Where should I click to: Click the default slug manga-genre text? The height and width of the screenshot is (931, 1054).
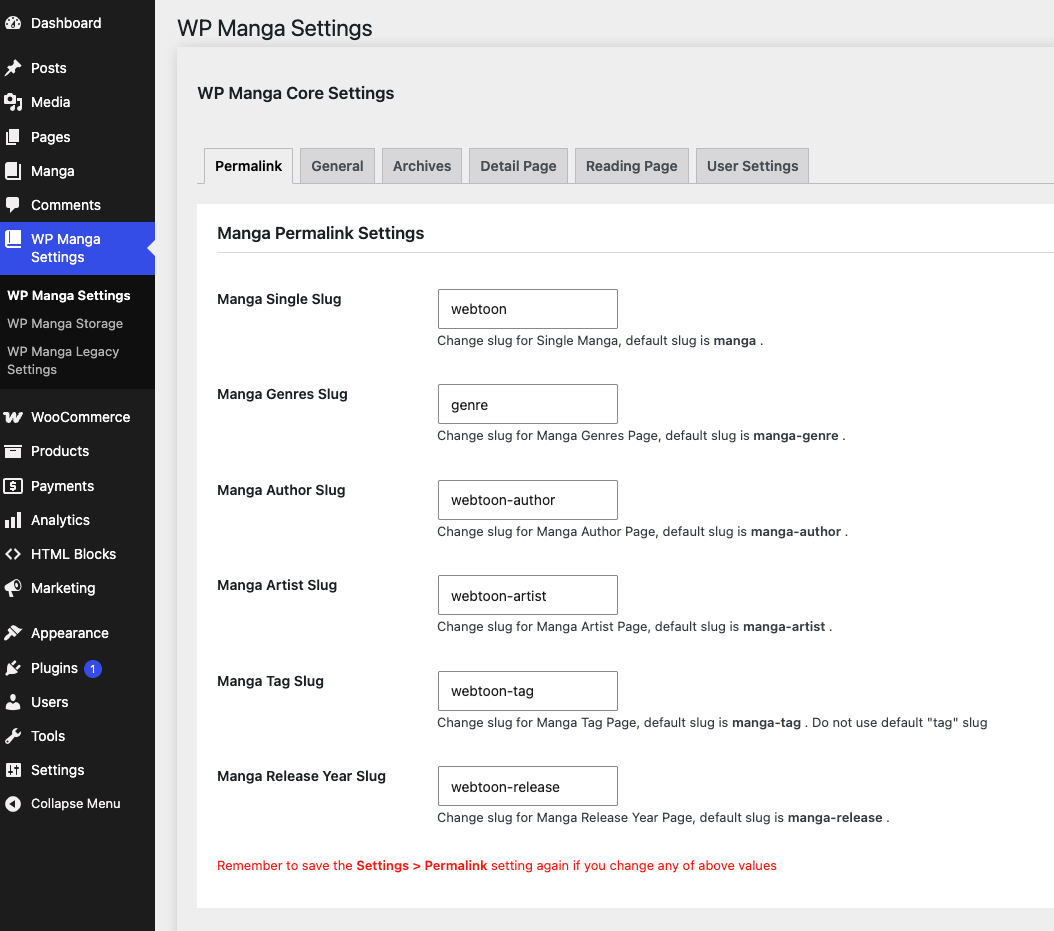tap(796, 436)
